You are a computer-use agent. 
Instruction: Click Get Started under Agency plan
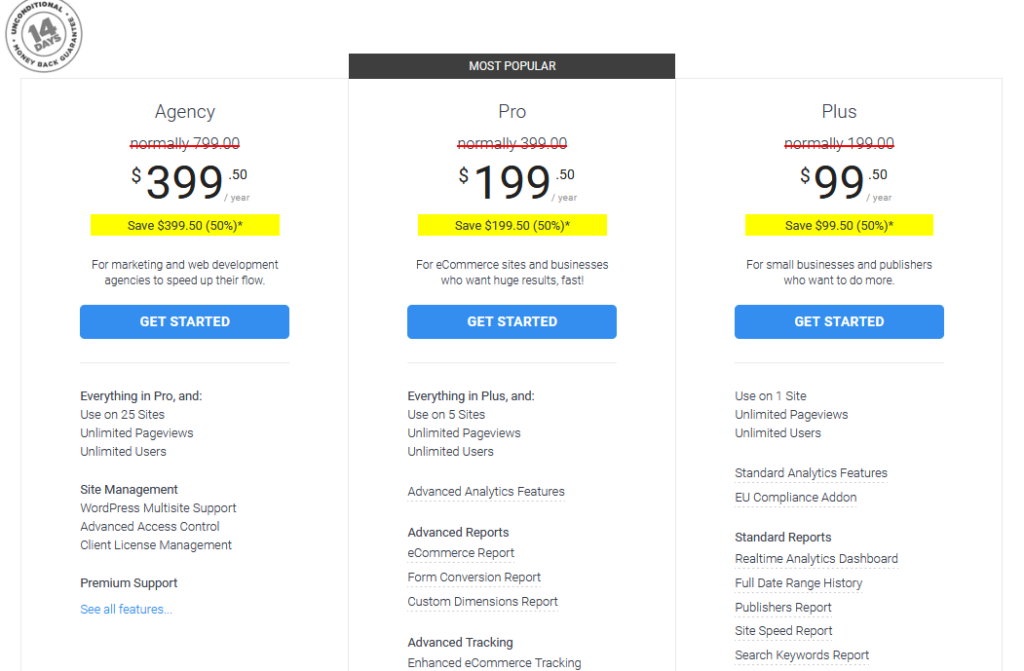click(x=184, y=321)
